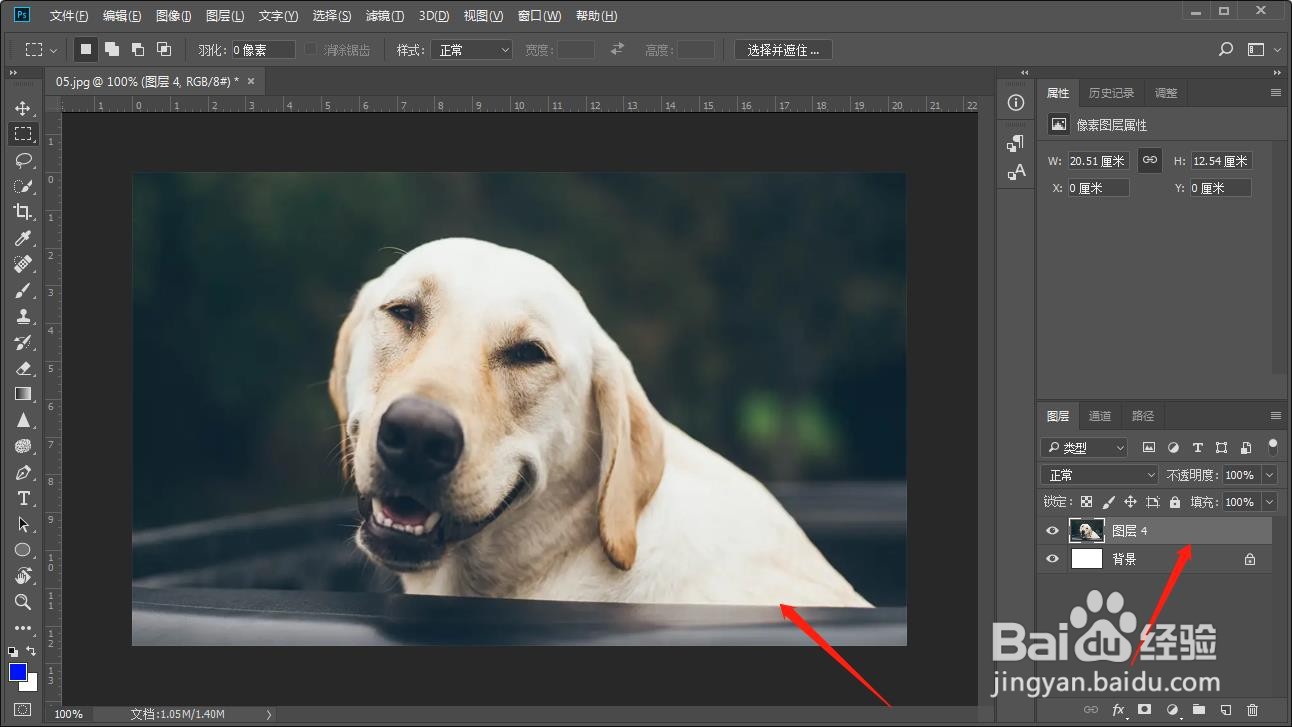Enable add to selection mode
Image resolution: width=1292 pixels, height=727 pixels.
pos(112,49)
